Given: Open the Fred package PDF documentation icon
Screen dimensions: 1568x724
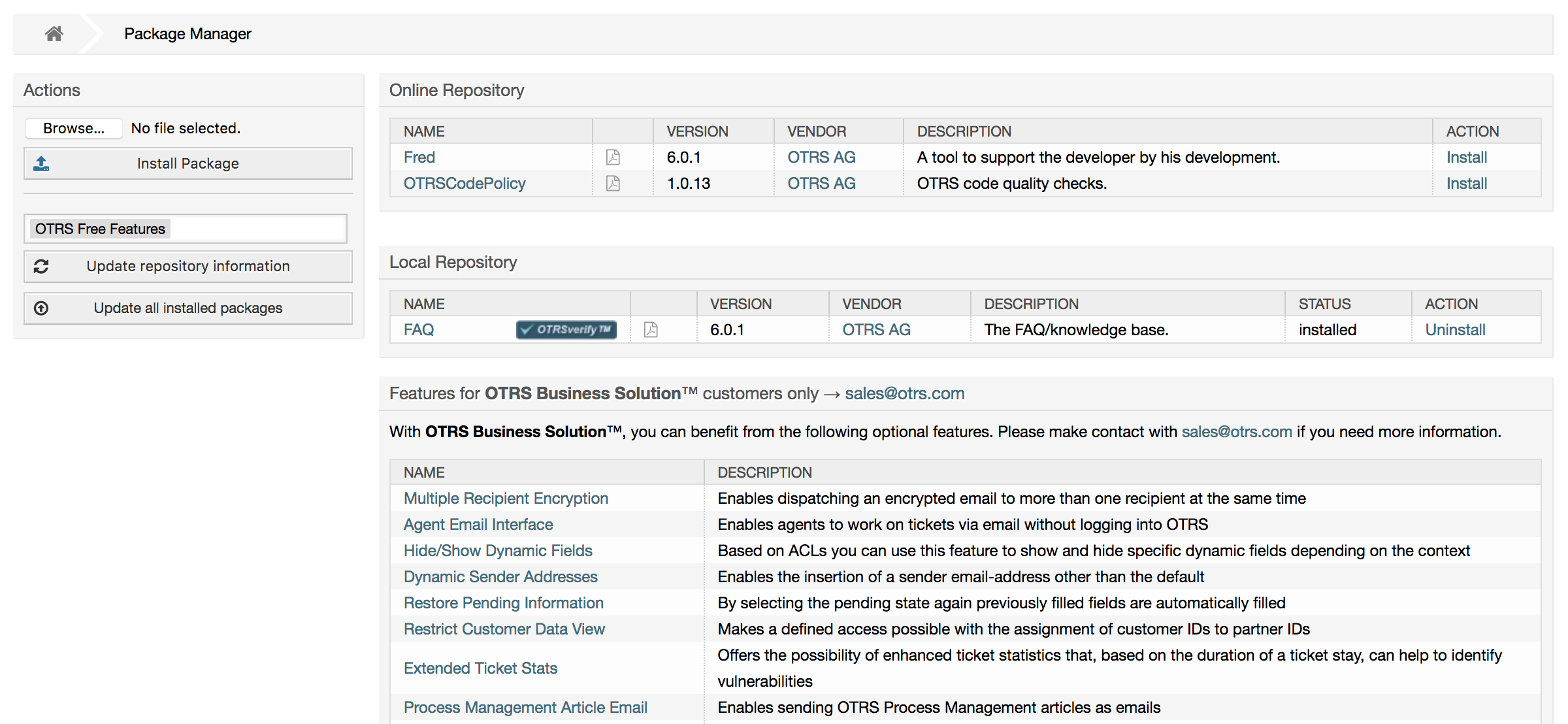Looking at the screenshot, I should 613,157.
